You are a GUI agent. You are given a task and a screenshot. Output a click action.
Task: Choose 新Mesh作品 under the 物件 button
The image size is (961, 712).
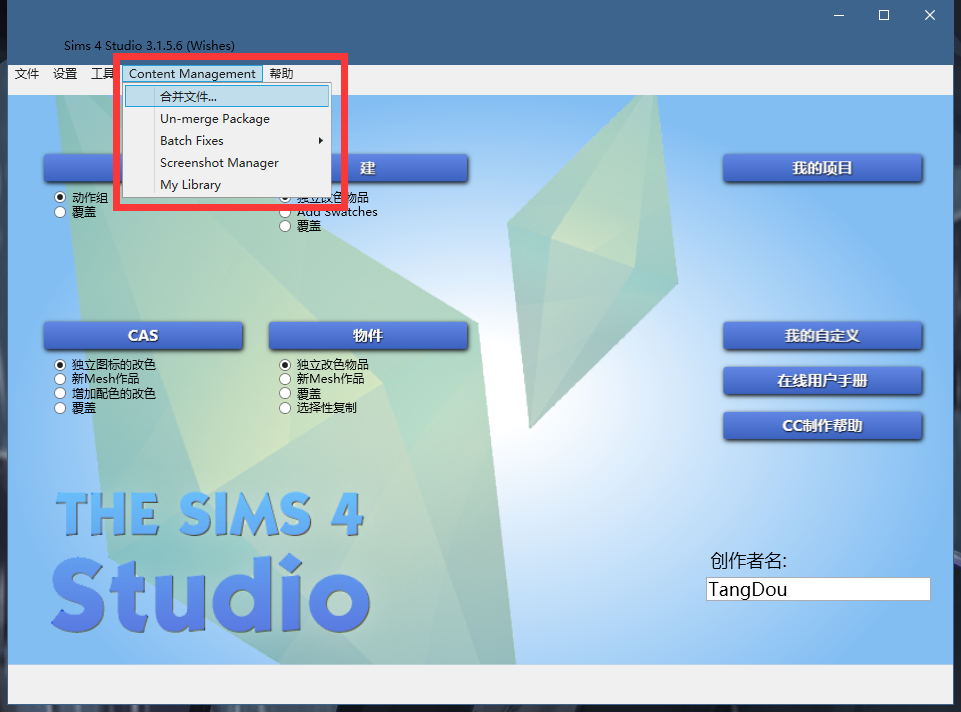285,379
